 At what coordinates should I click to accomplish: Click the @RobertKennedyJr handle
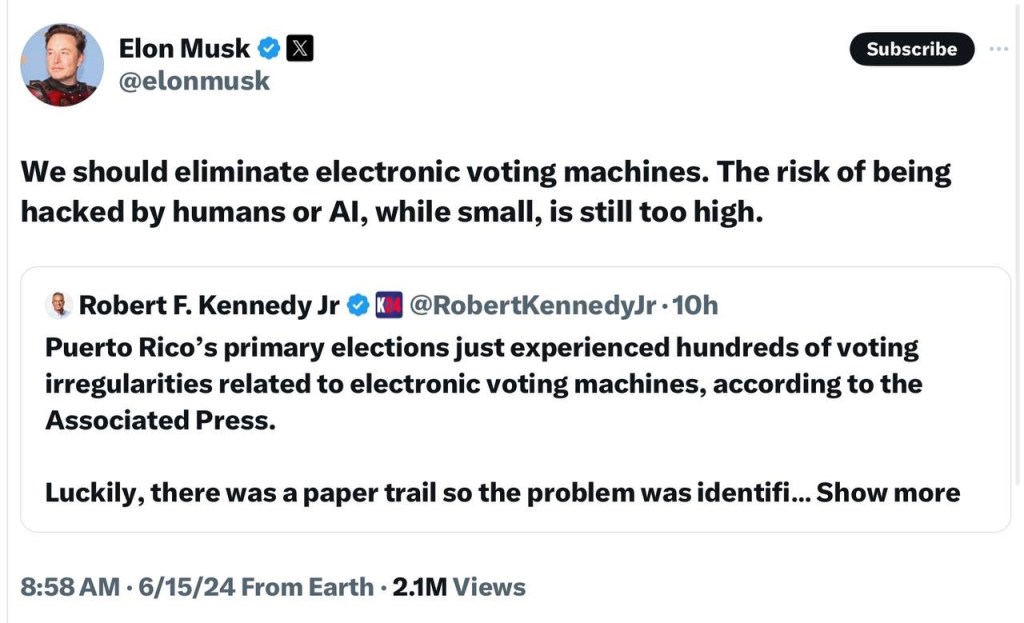533,305
